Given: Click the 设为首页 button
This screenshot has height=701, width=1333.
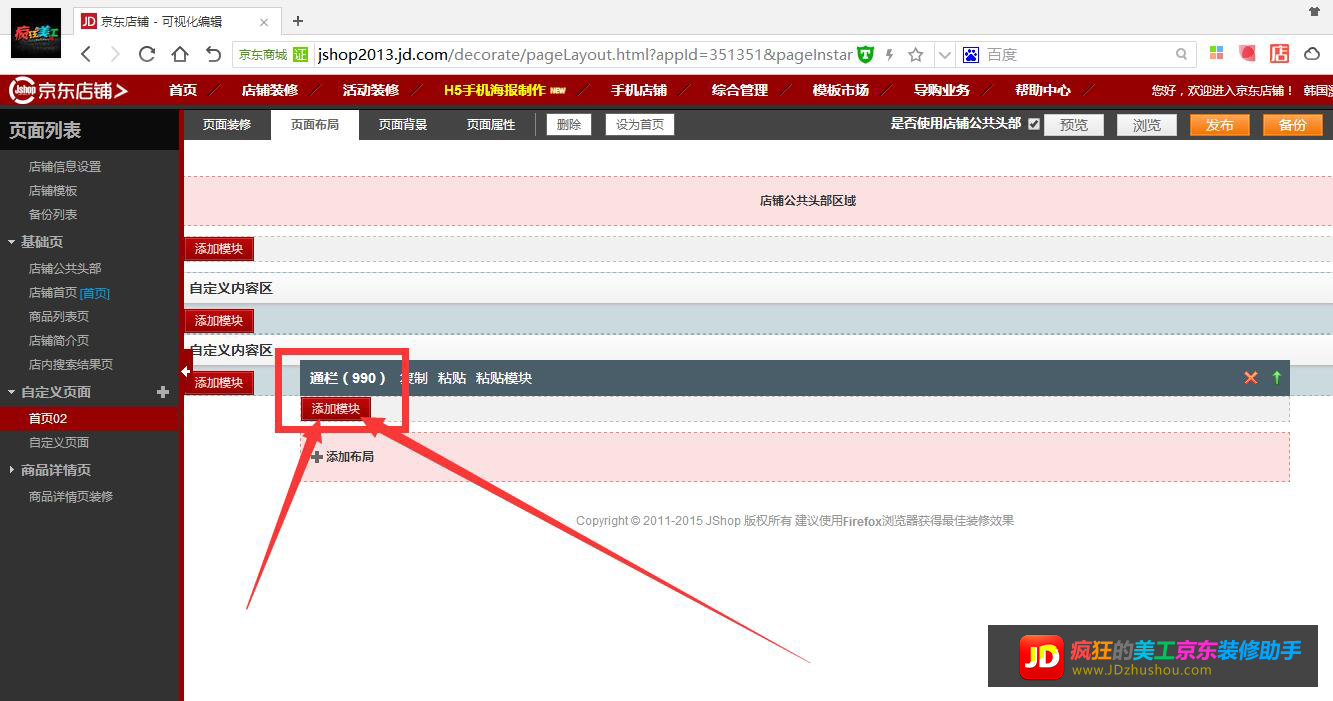Looking at the screenshot, I should 640,125.
